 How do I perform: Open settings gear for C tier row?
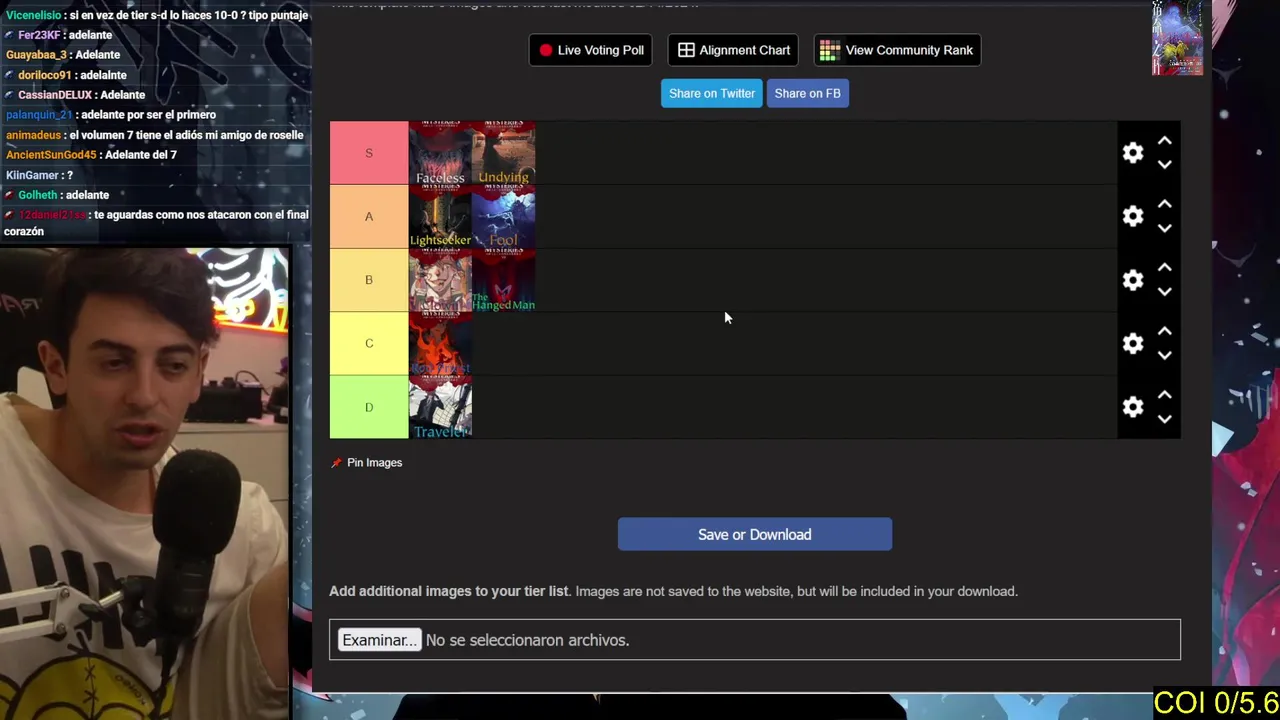[1132, 343]
